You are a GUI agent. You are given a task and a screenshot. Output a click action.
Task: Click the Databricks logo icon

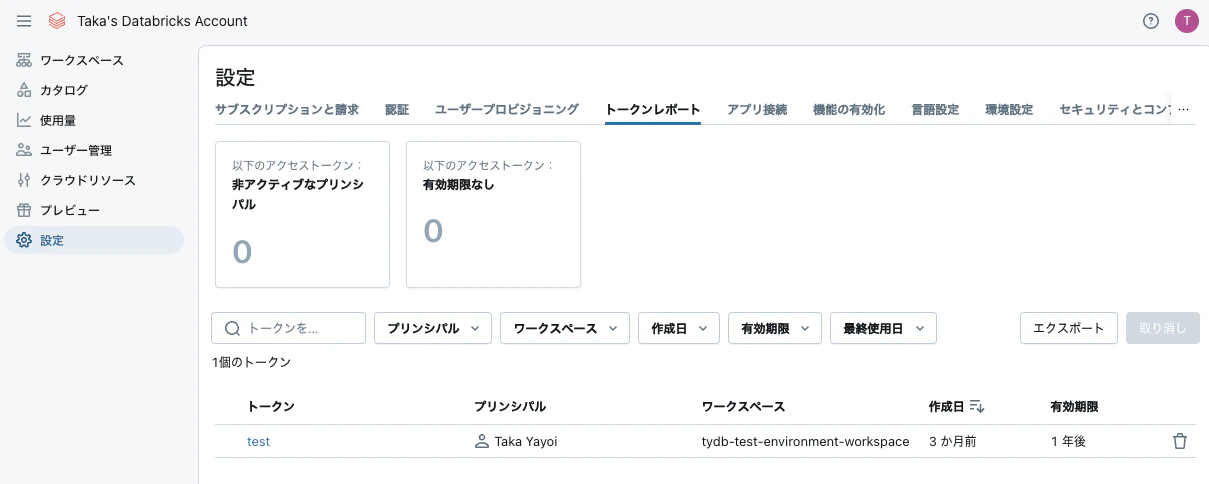point(57,21)
